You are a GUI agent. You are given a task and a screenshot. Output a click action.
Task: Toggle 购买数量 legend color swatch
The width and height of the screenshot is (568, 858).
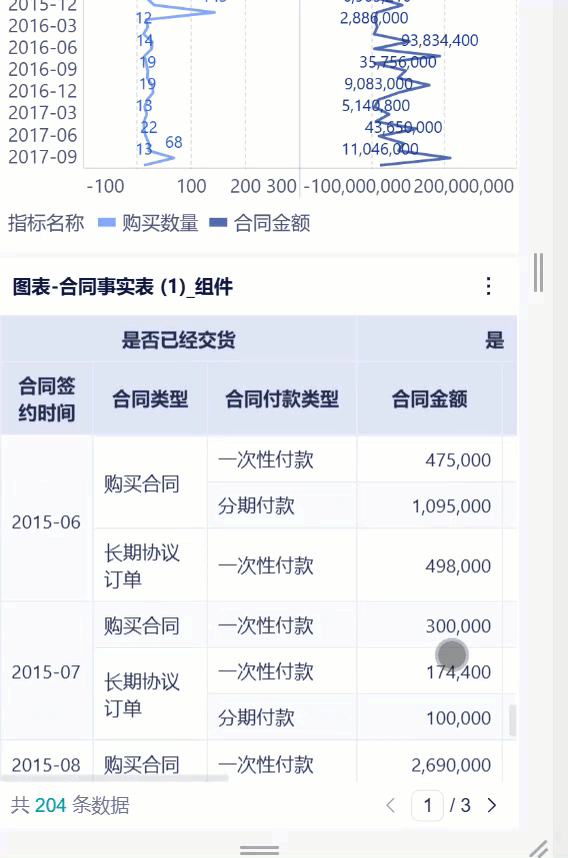click(107, 223)
